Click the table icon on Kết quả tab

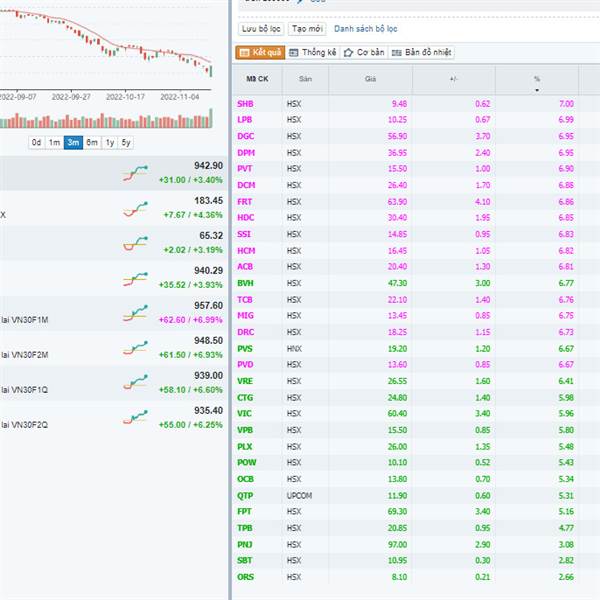[244, 53]
